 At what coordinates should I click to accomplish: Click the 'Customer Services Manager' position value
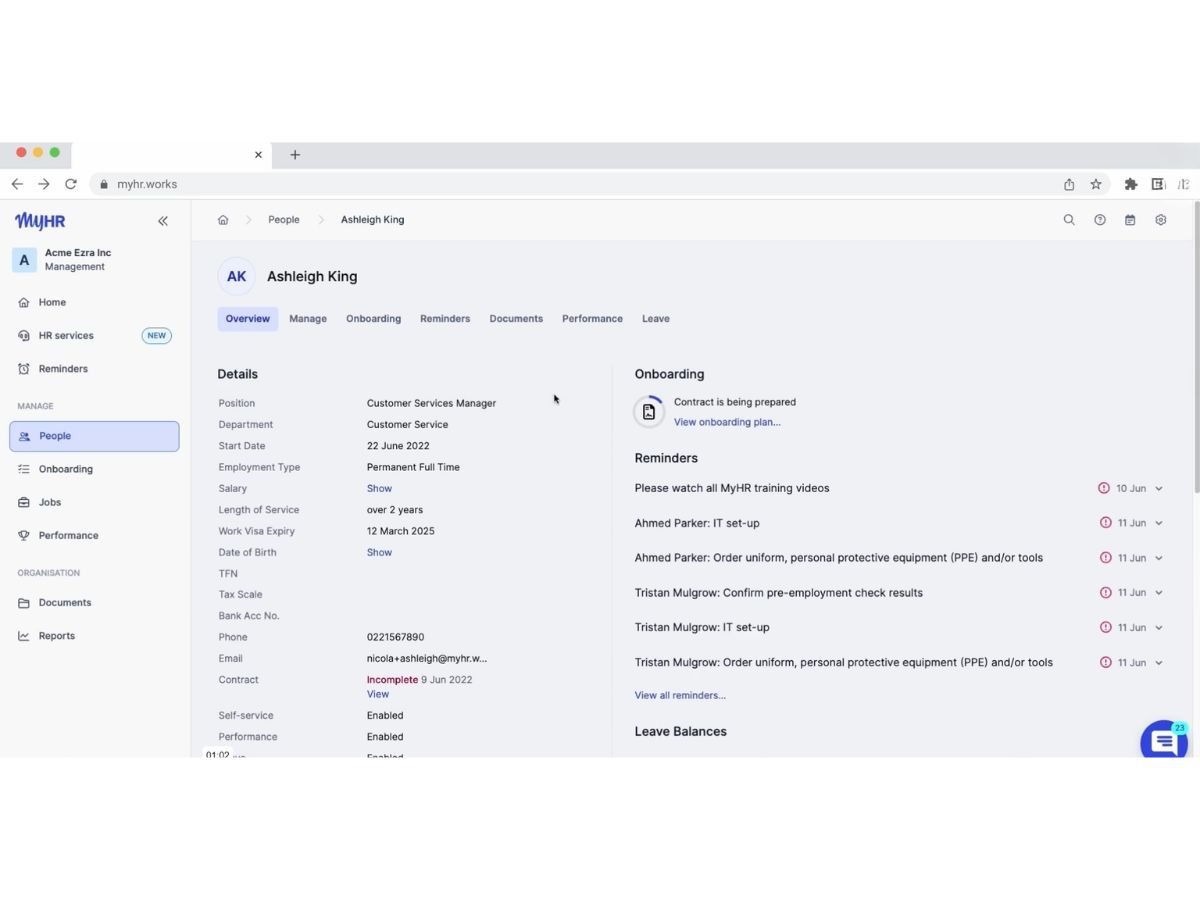[431, 404]
